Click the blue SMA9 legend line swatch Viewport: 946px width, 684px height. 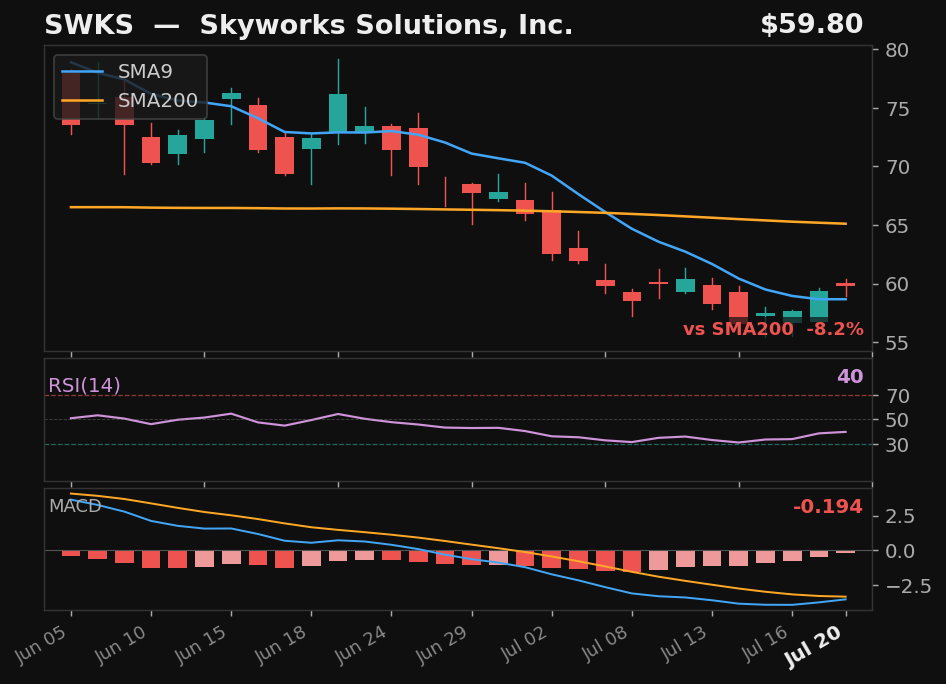pyautogui.click(x=83, y=72)
